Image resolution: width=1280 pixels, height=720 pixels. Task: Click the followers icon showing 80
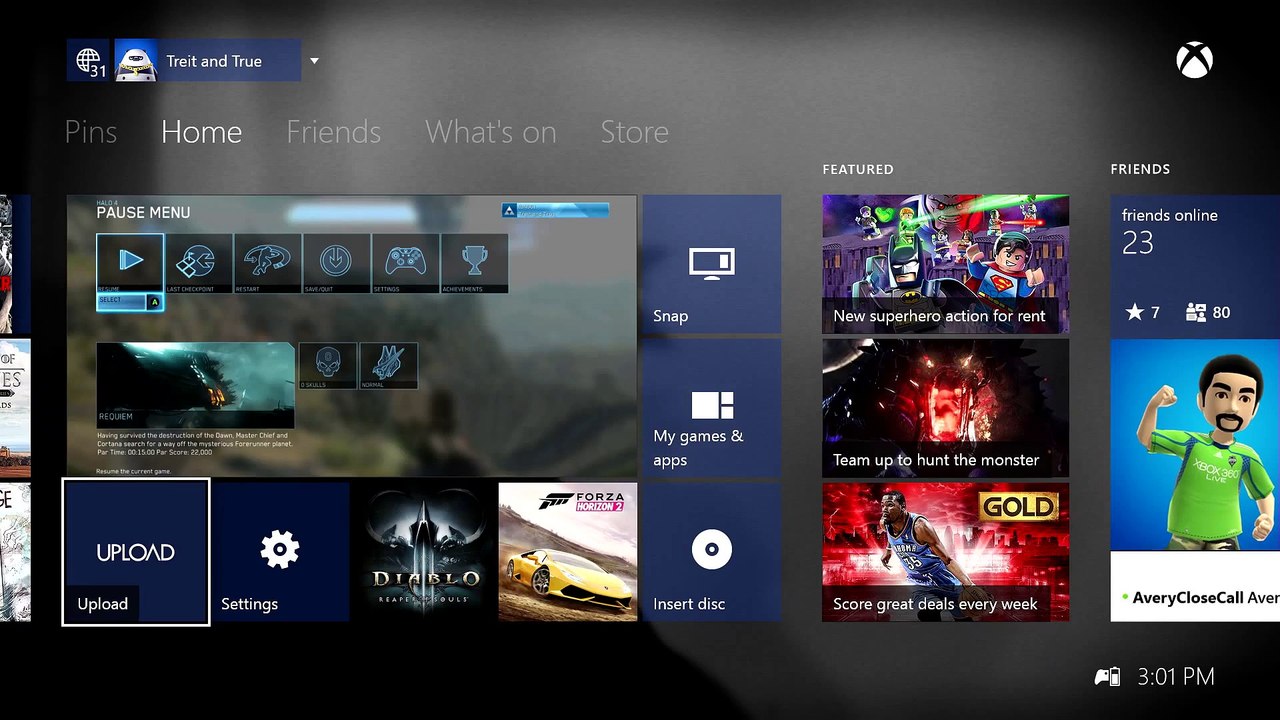pyautogui.click(x=1208, y=313)
